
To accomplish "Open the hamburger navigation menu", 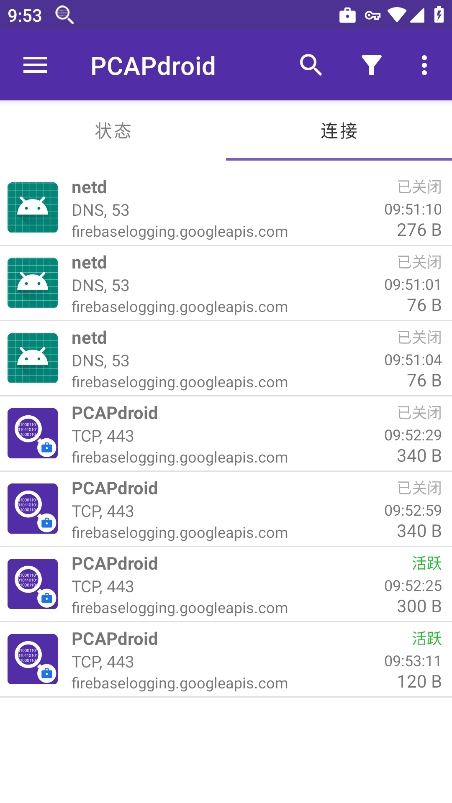I will coord(35,66).
